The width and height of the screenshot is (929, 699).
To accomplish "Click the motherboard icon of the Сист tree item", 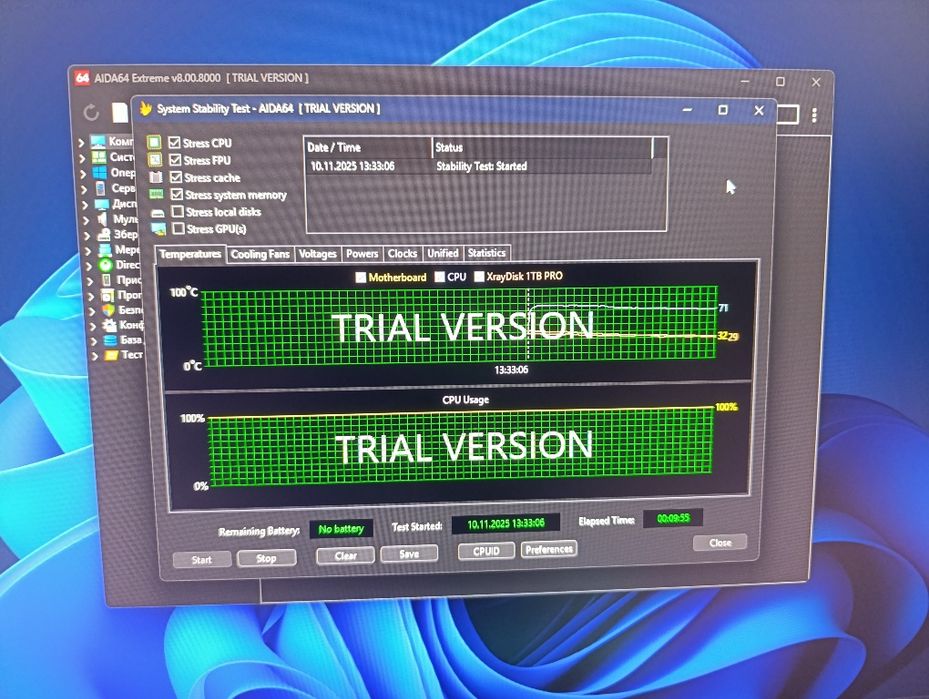I will [x=99, y=157].
